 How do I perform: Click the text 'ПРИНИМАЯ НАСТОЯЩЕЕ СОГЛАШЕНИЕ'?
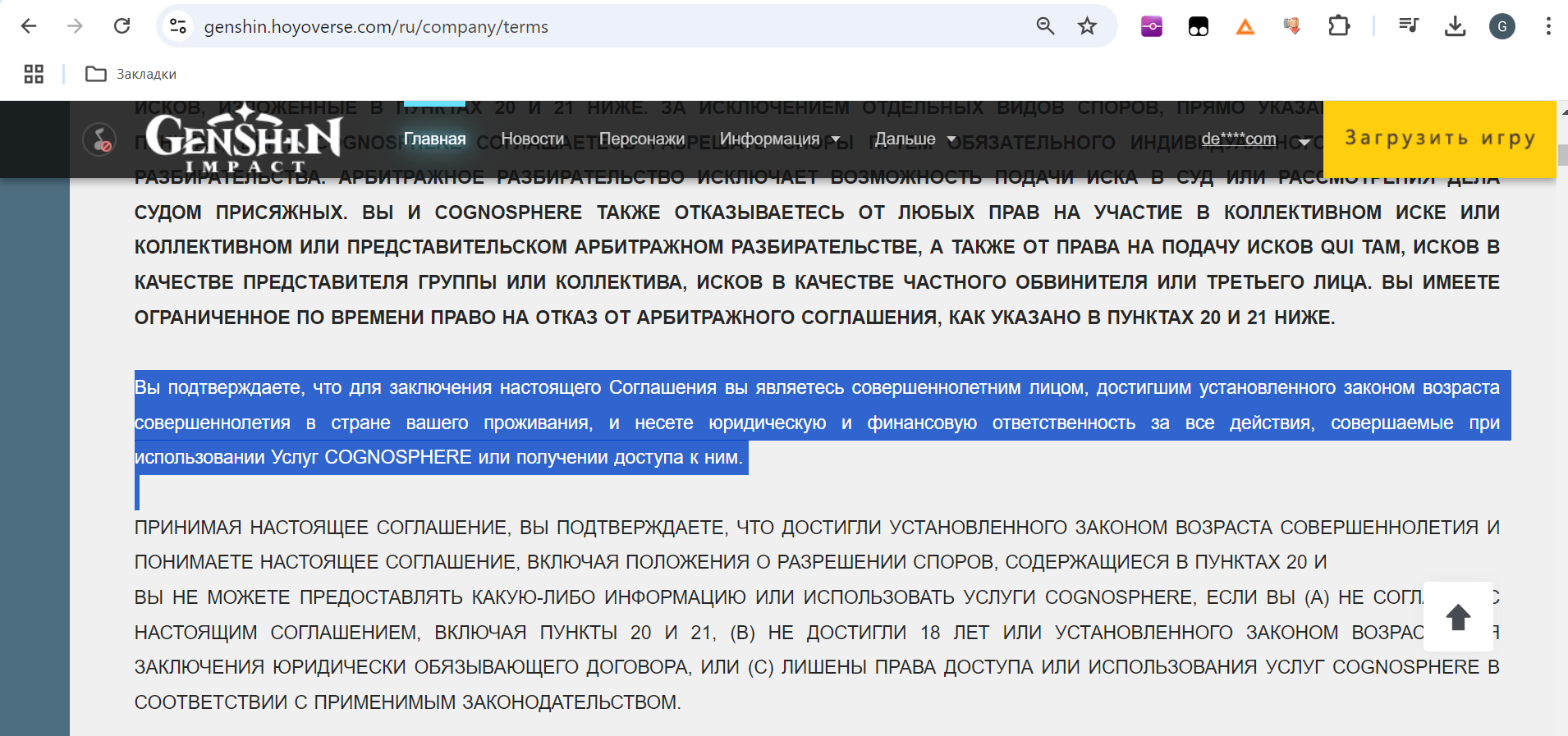(x=321, y=527)
